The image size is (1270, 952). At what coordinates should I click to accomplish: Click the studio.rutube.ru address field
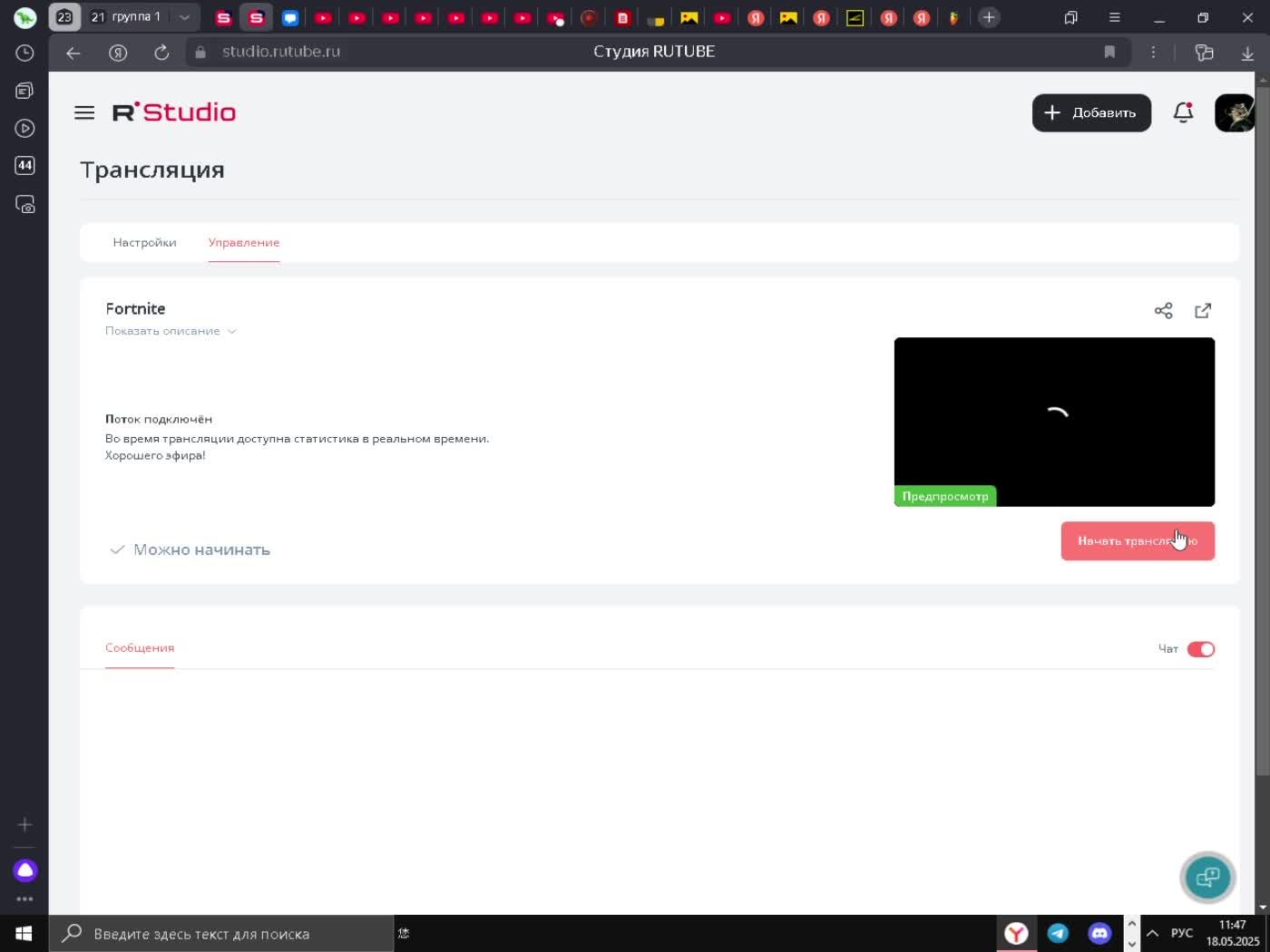pos(281,52)
